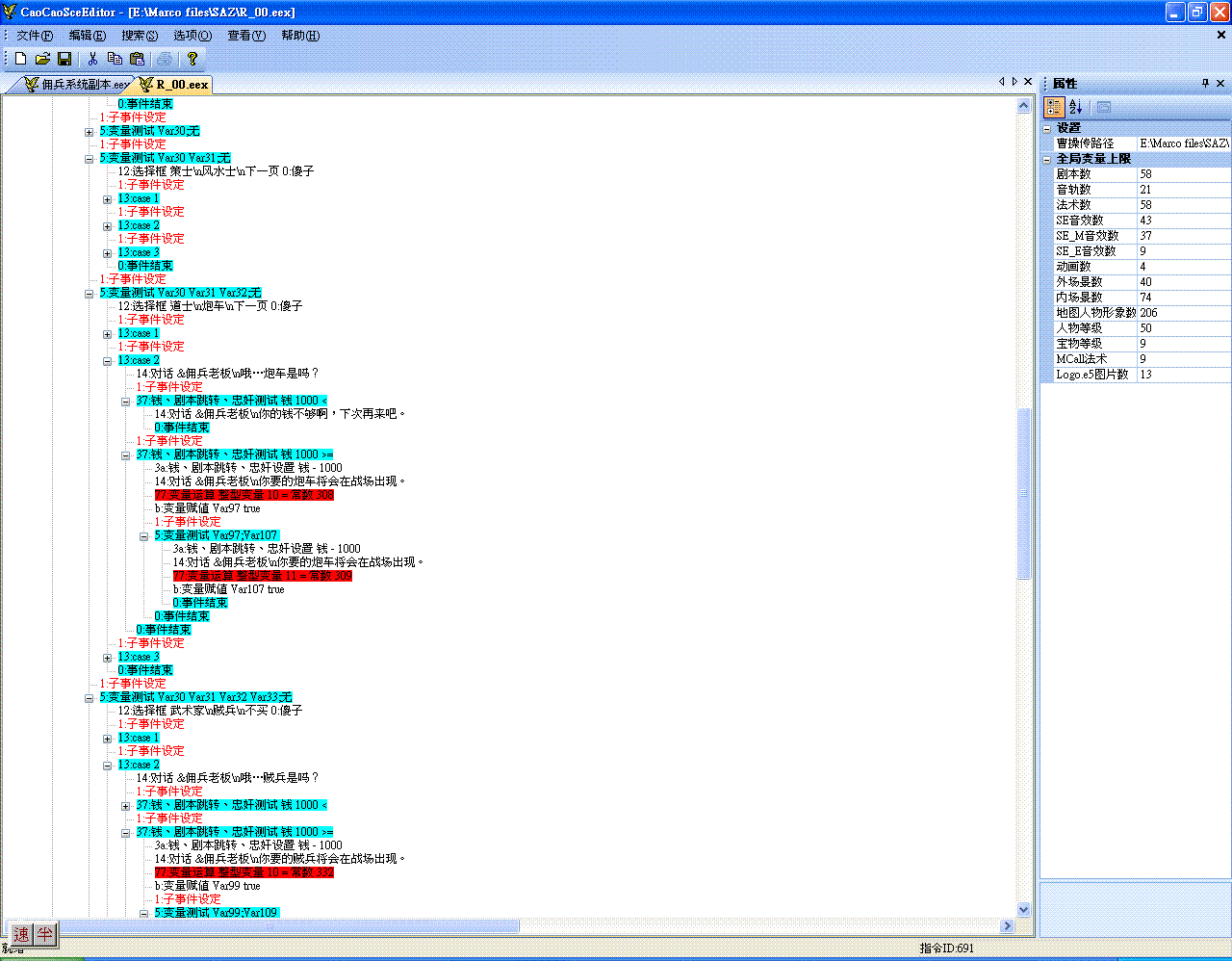This screenshot has width=1232, height=961.
Task: Click the vertical scrollbar down arrow
Action: (x=1024, y=909)
